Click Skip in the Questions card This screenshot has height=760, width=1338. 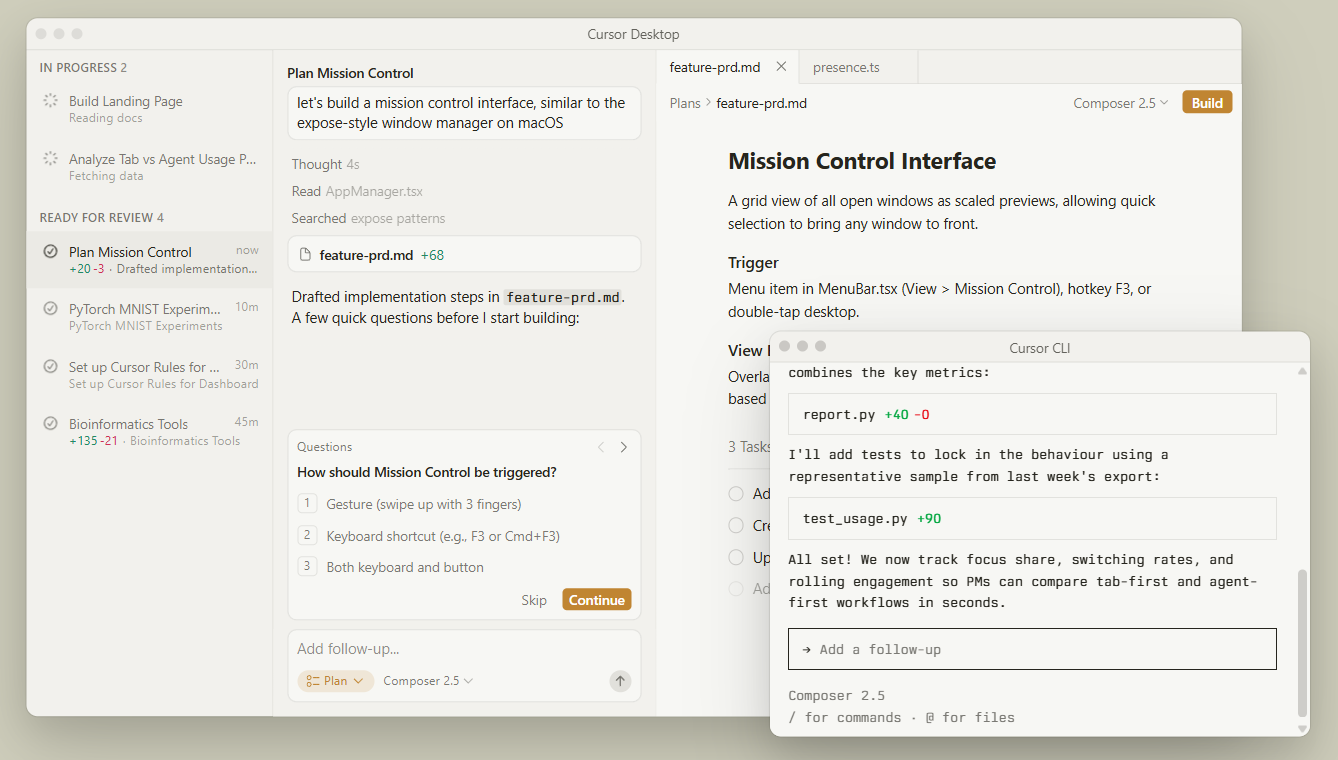(x=534, y=600)
